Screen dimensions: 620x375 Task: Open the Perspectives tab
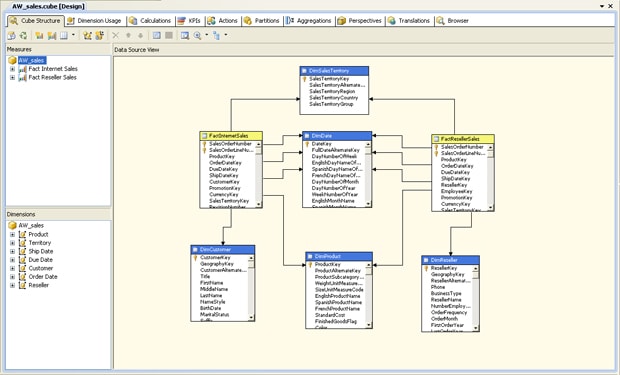(x=360, y=21)
